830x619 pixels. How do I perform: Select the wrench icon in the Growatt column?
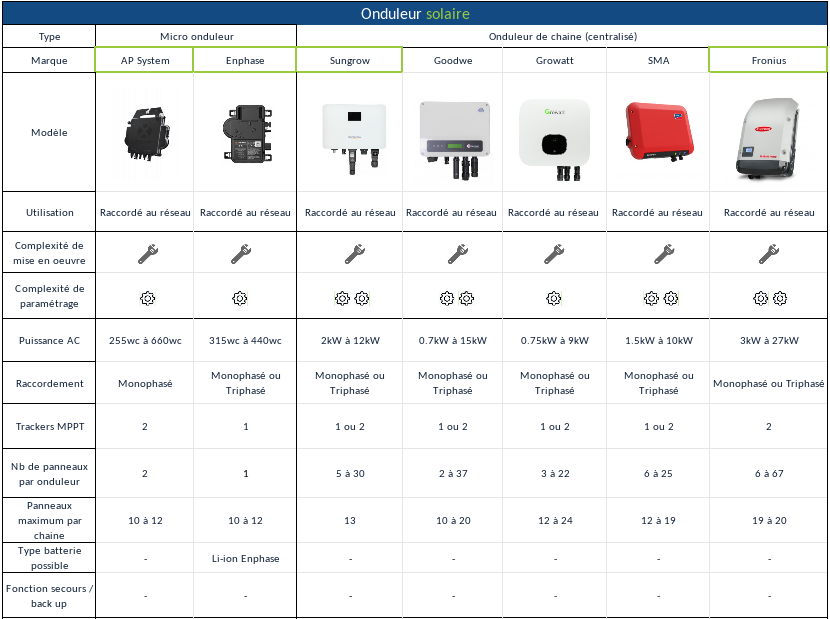click(554, 253)
